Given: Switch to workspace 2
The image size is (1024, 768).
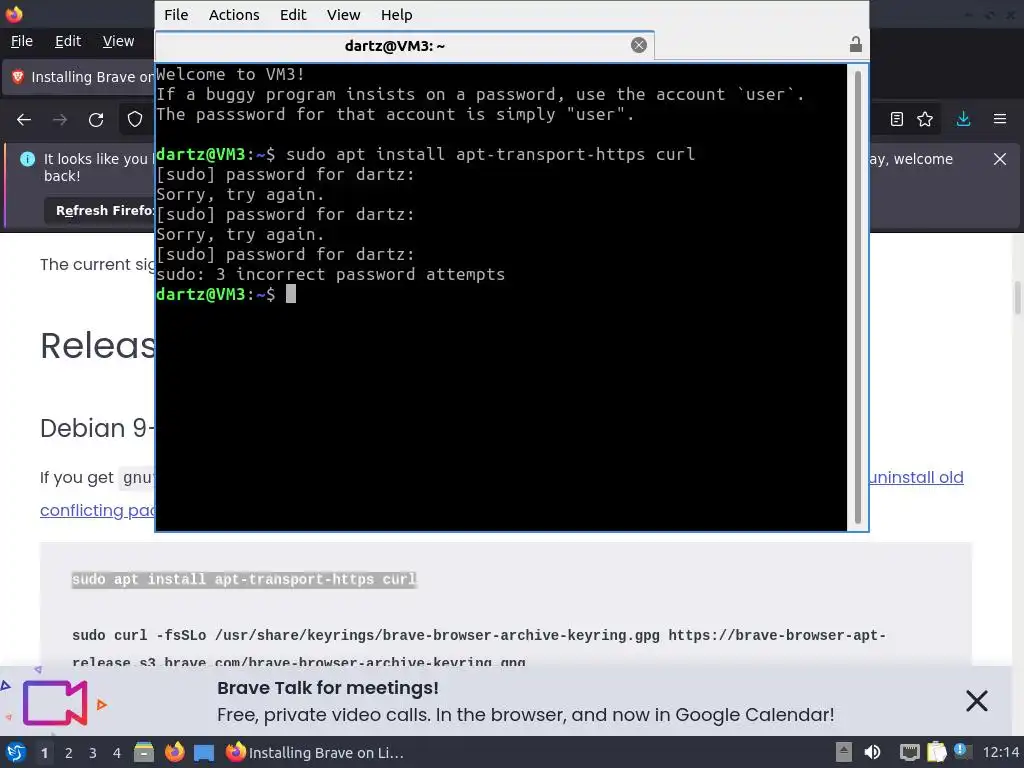Looking at the screenshot, I should (x=69, y=753).
